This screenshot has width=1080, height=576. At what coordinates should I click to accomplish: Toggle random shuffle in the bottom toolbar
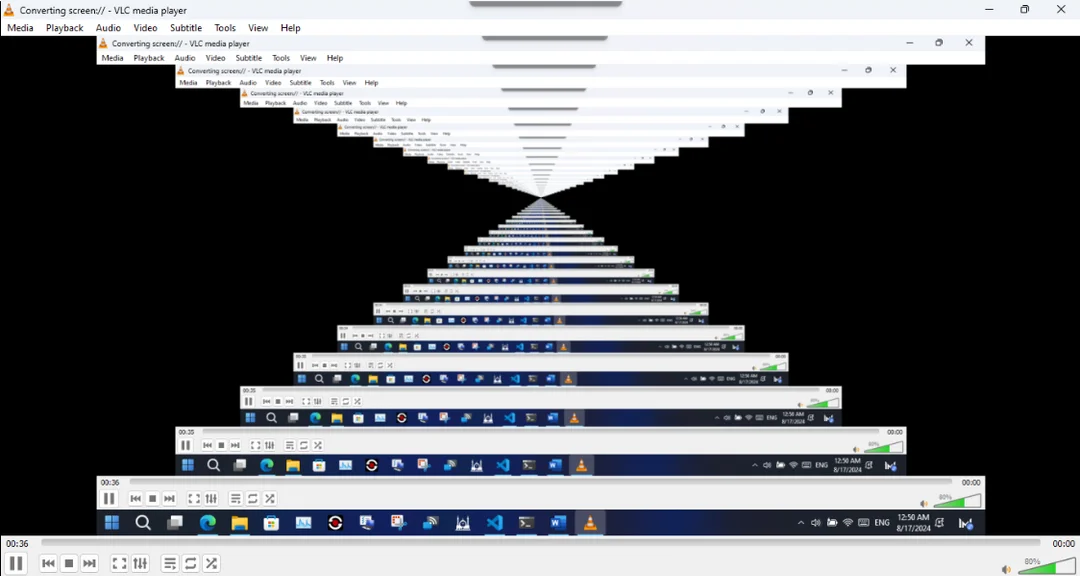coord(211,564)
